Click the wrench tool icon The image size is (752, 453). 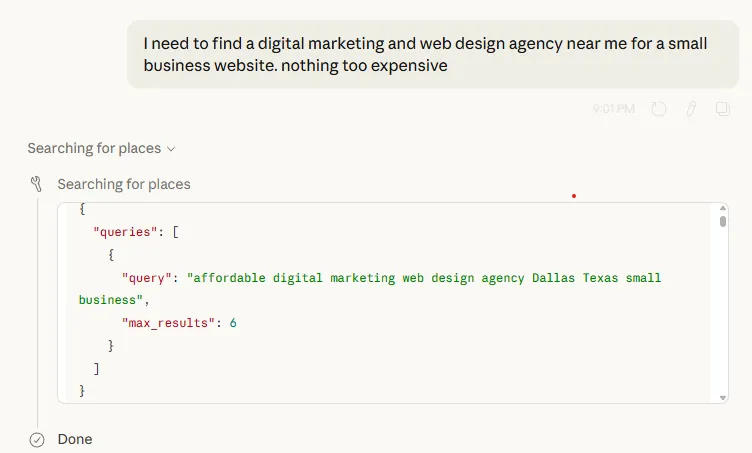[x=37, y=184]
